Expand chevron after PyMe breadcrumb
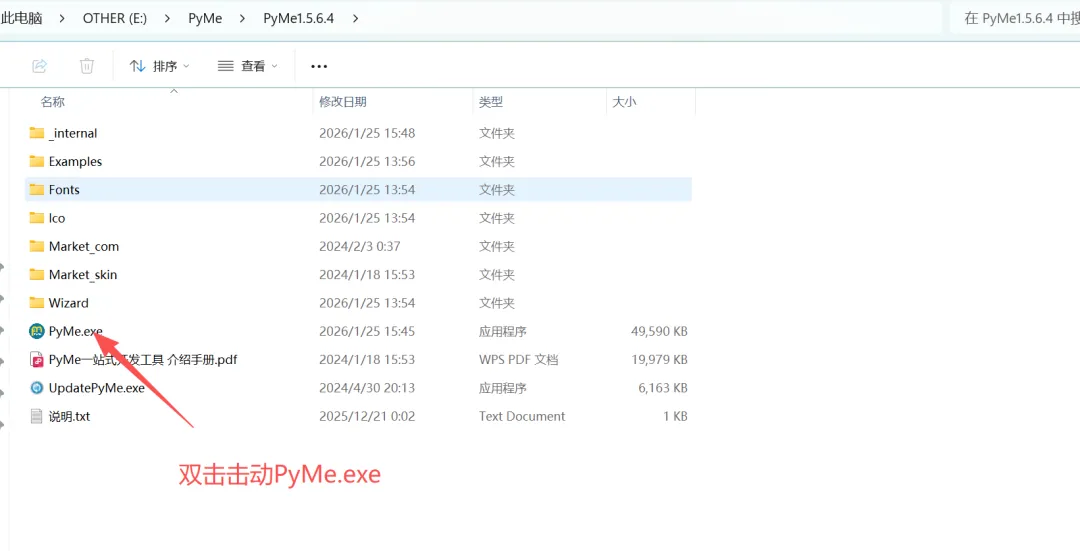The height and width of the screenshot is (551, 1080). 242,19
